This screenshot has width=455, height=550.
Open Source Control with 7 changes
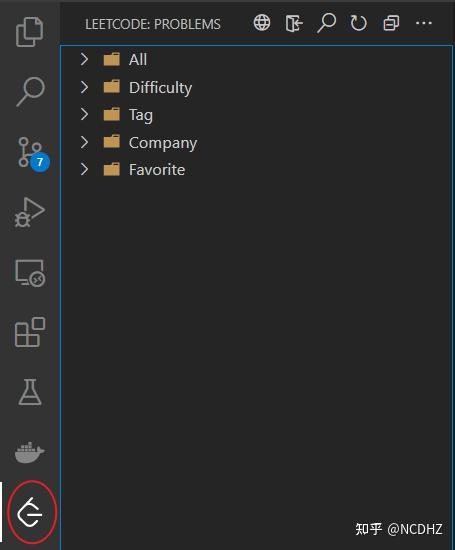pos(32,154)
